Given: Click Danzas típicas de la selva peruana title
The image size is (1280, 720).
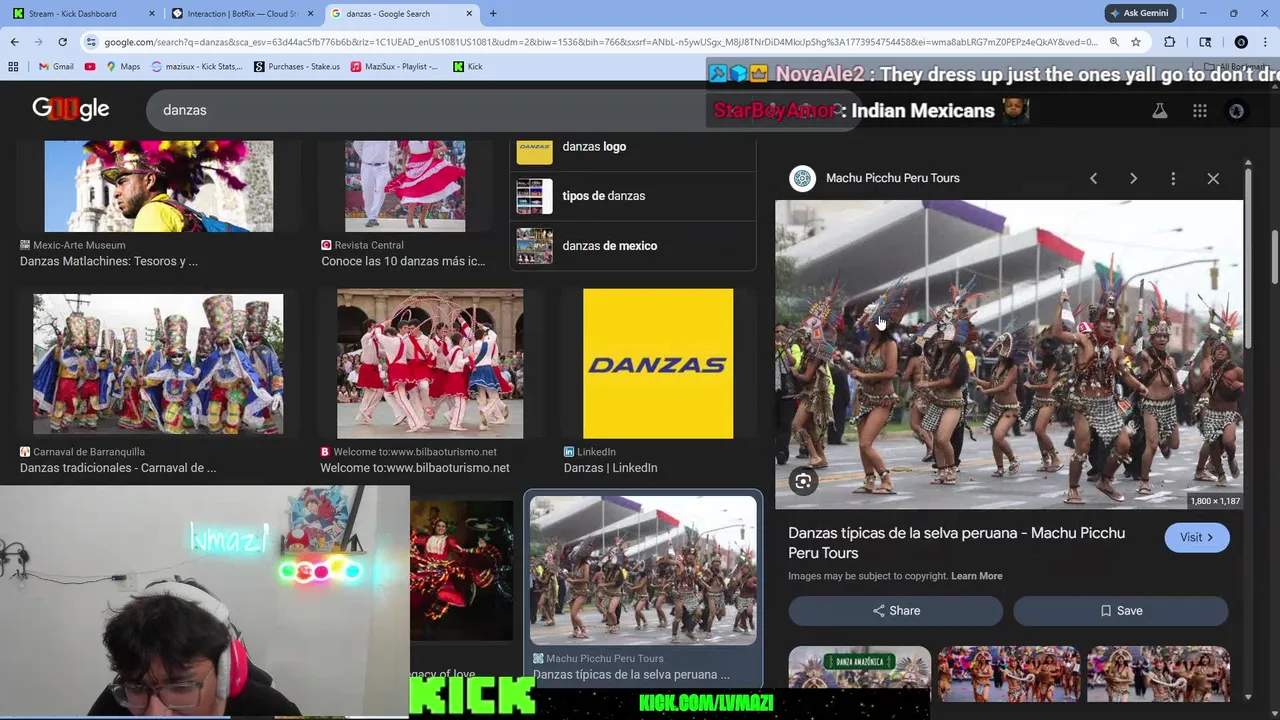Looking at the screenshot, I should point(956,543).
